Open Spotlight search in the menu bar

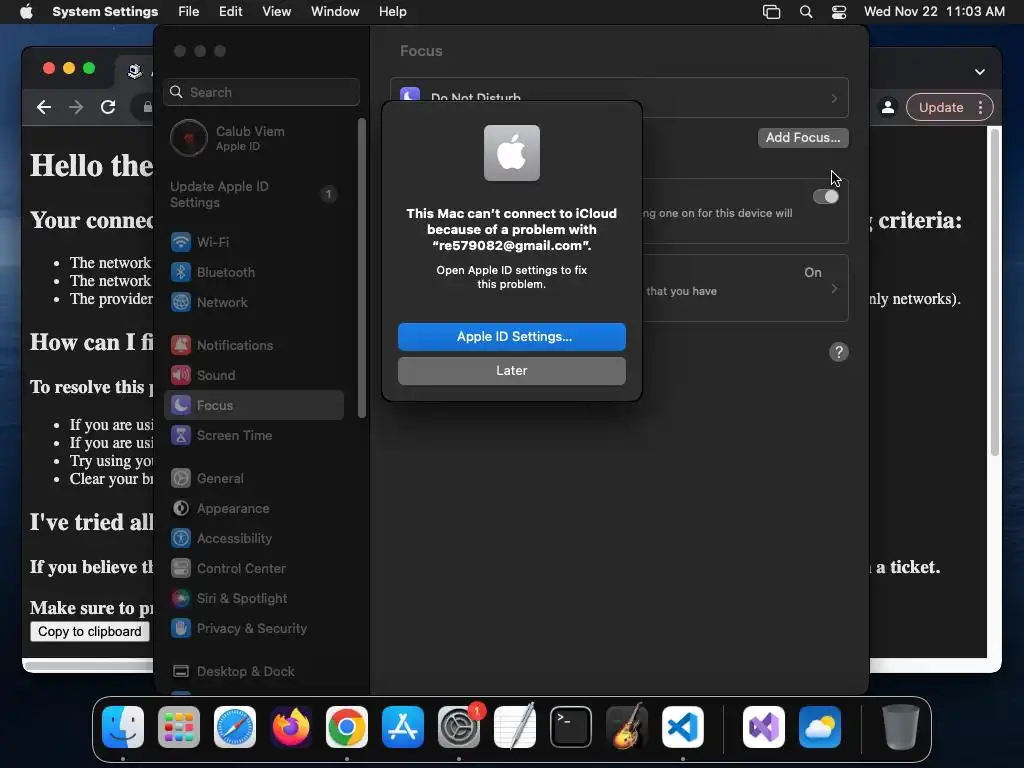[x=806, y=12]
